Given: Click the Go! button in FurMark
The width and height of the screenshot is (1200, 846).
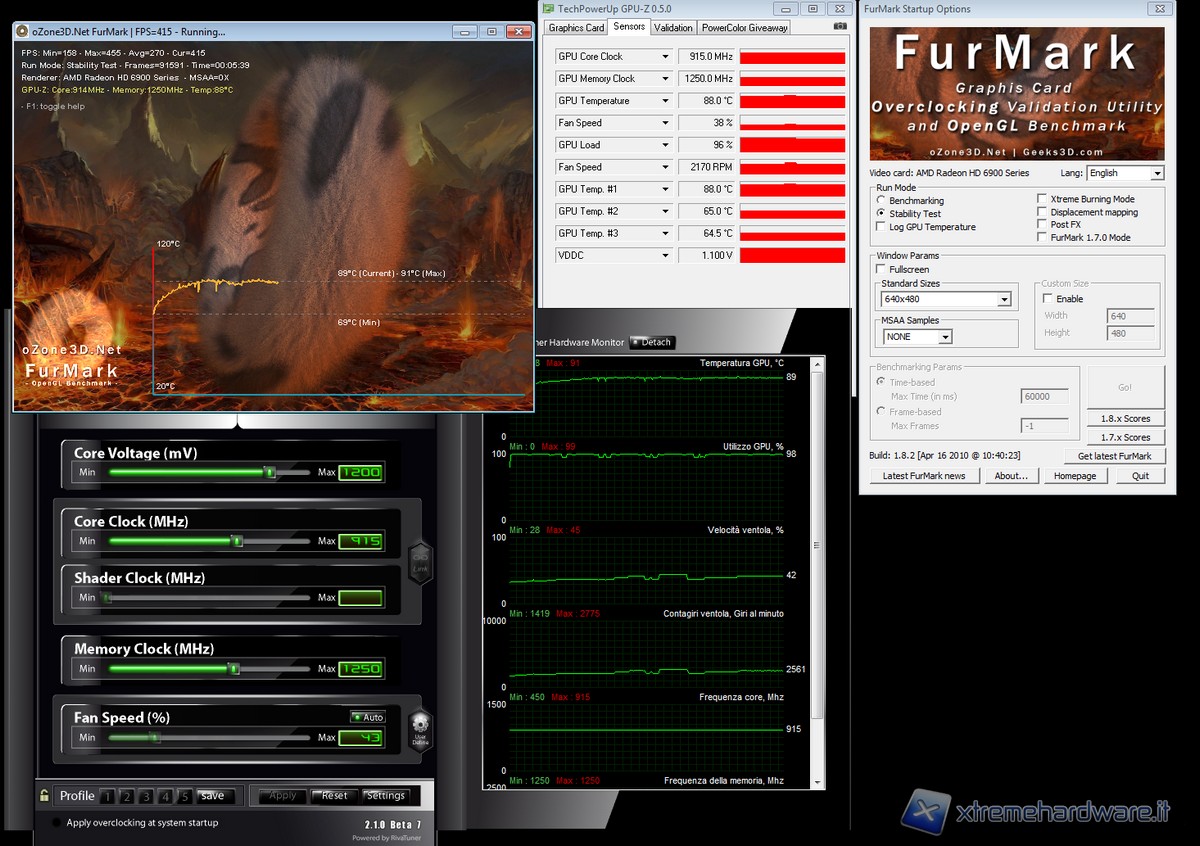Looking at the screenshot, I should 1126,386.
